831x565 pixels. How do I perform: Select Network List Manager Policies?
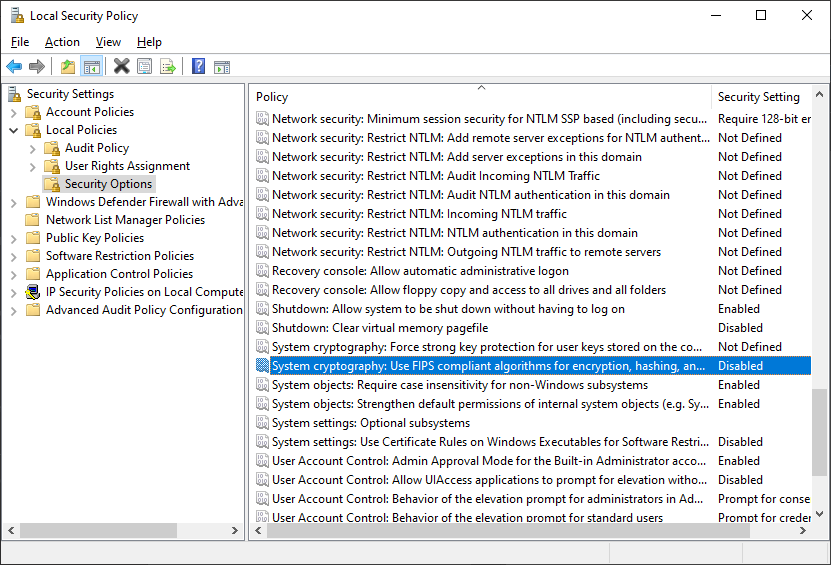125,220
